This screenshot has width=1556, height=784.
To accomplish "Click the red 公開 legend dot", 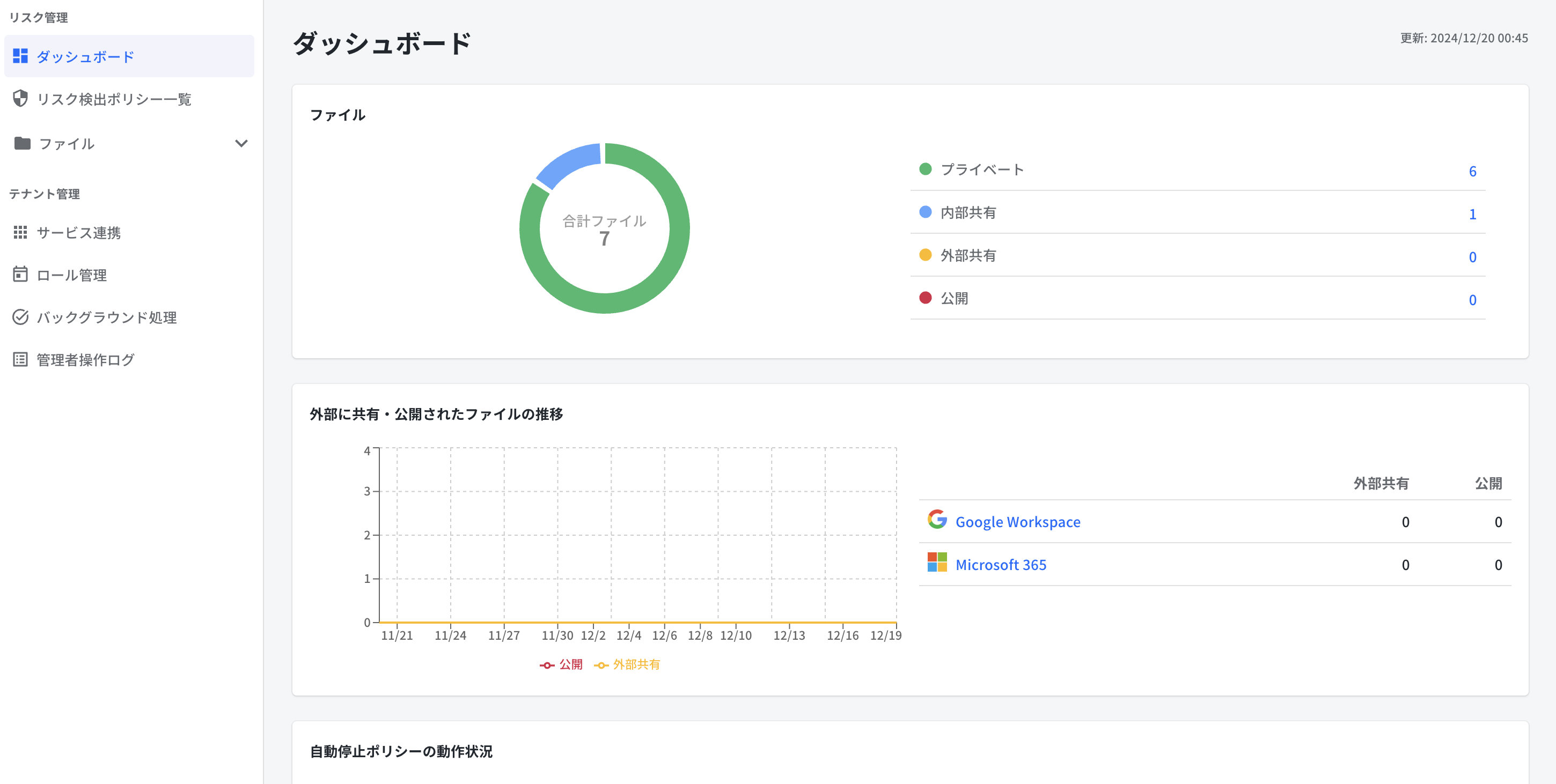I will [x=926, y=298].
